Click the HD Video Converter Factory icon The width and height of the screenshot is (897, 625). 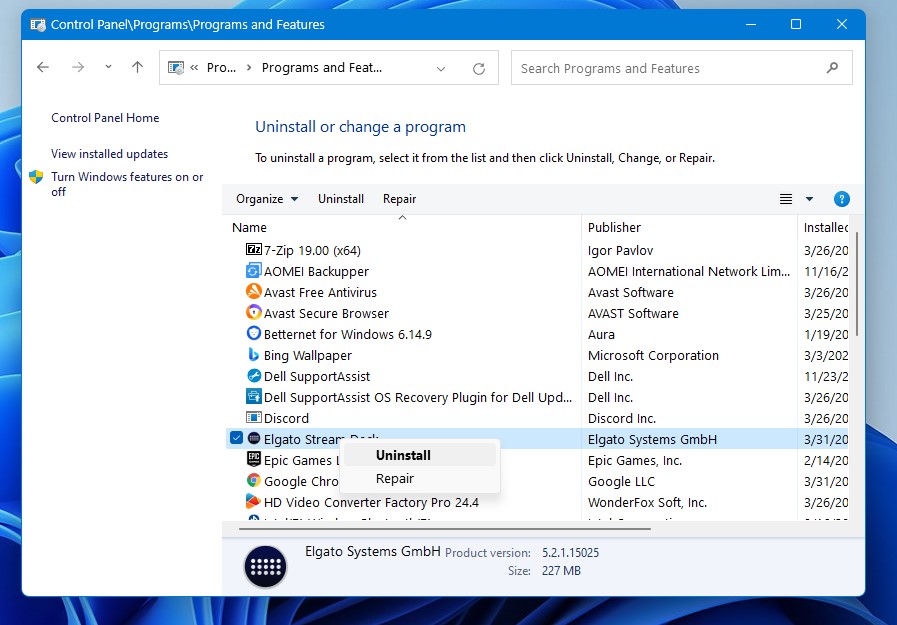click(x=253, y=501)
